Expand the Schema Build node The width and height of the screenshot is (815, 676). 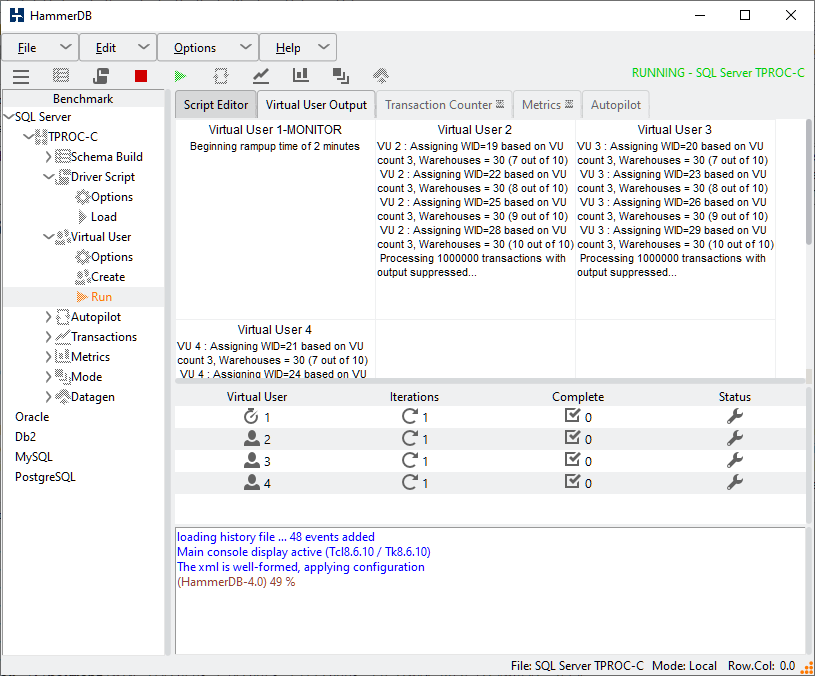coord(48,156)
